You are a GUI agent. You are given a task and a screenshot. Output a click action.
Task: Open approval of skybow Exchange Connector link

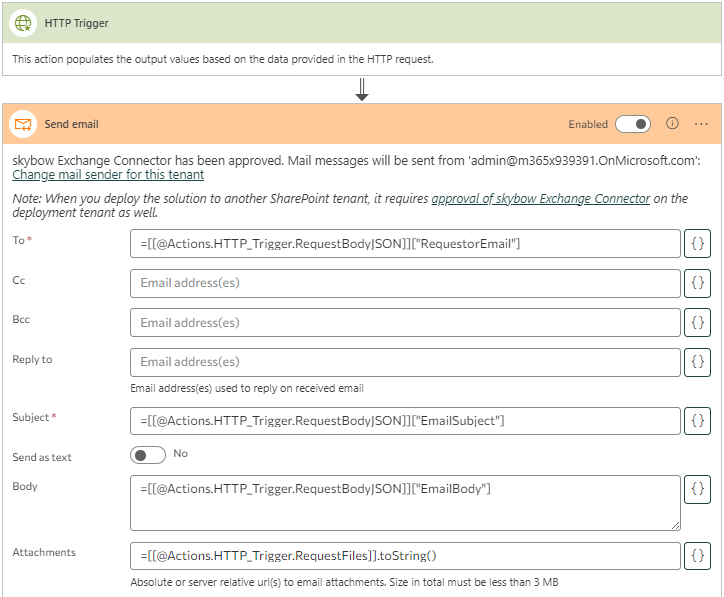click(540, 199)
